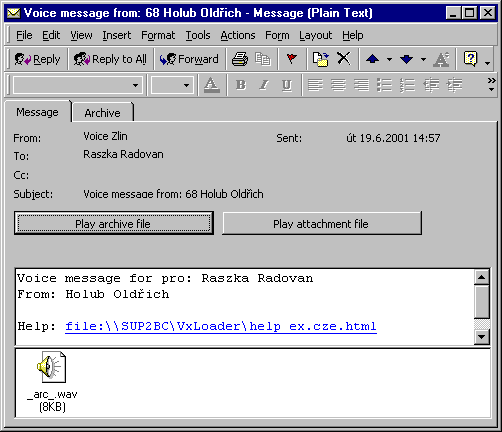Expand the font name dropdown
This screenshot has width=502, height=432.
(135, 85)
